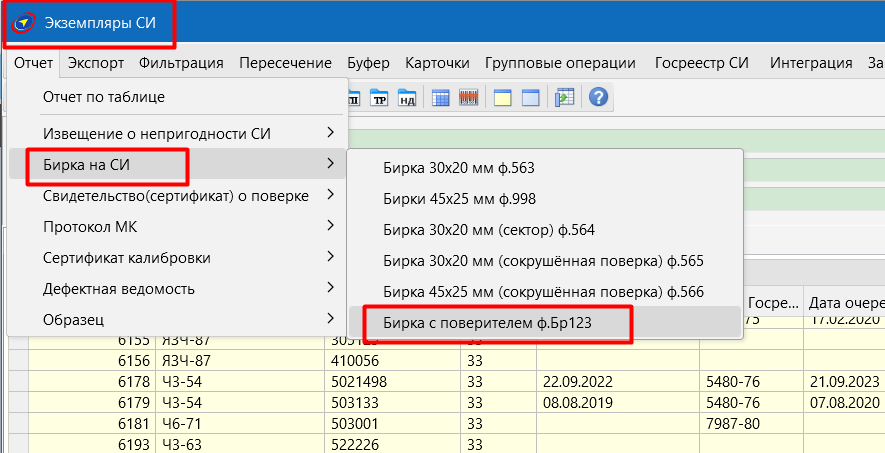This screenshot has width=885, height=453.
Task: Click date cell 07.08.2020
Action: coord(845,403)
